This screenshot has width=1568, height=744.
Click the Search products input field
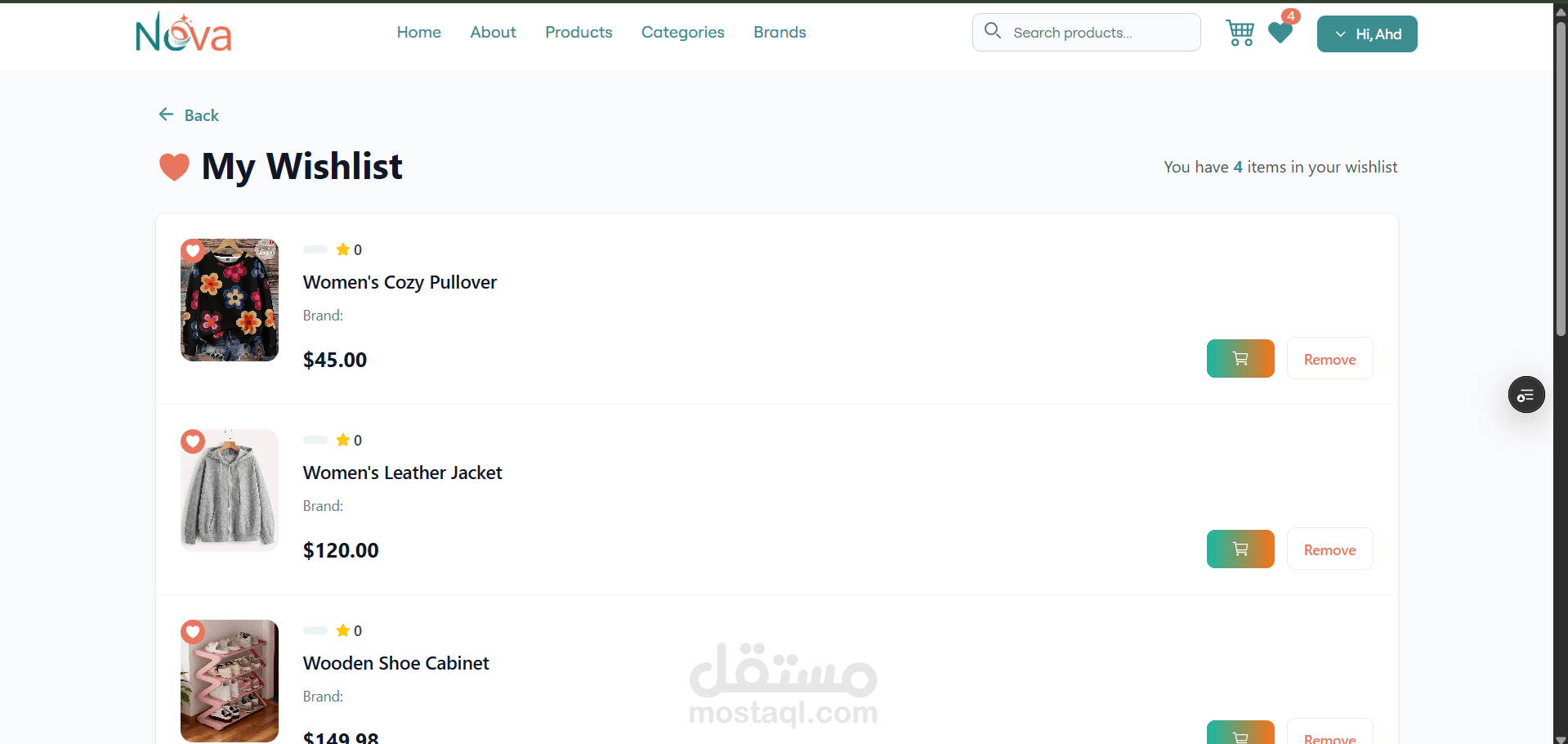coord(1086,32)
